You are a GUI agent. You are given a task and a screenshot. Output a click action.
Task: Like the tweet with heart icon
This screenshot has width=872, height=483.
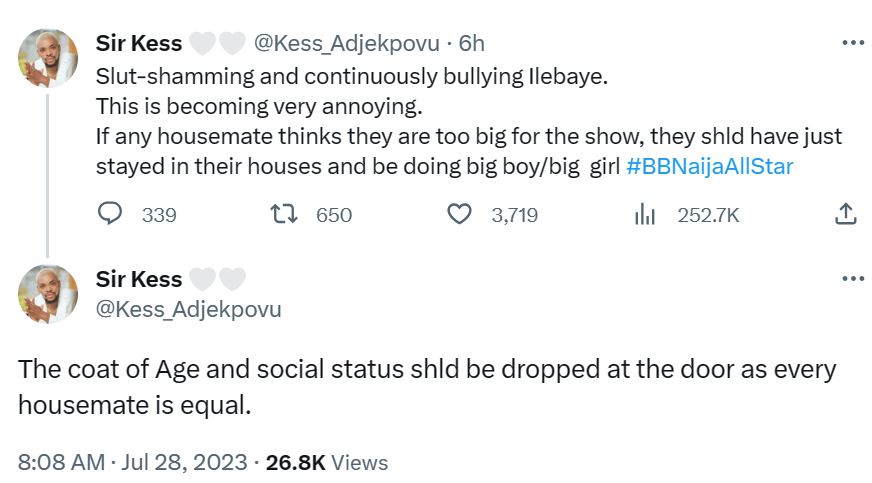[x=459, y=214]
